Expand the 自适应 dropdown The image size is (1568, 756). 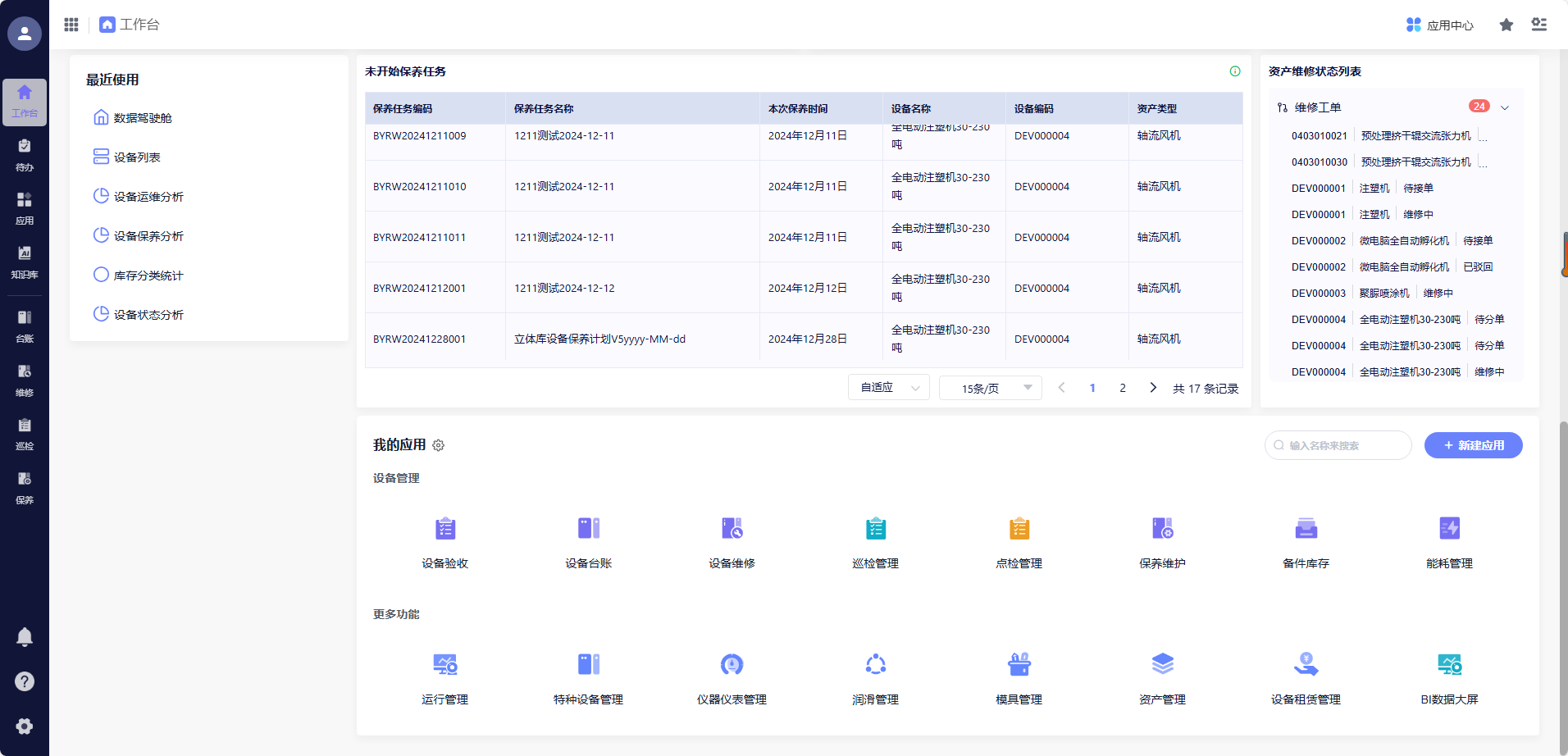pyautogui.click(x=888, y=388)
